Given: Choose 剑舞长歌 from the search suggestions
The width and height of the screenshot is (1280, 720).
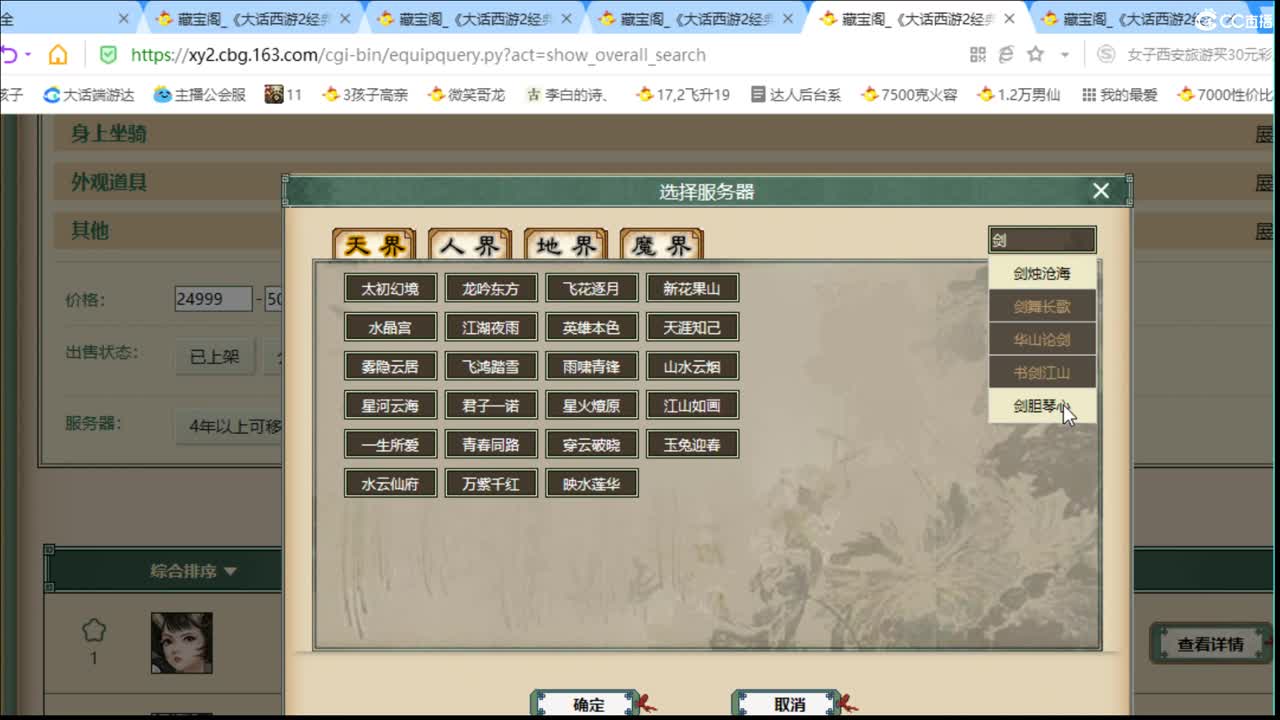Looking at the screenshot, I should (x=1042, y=306).
